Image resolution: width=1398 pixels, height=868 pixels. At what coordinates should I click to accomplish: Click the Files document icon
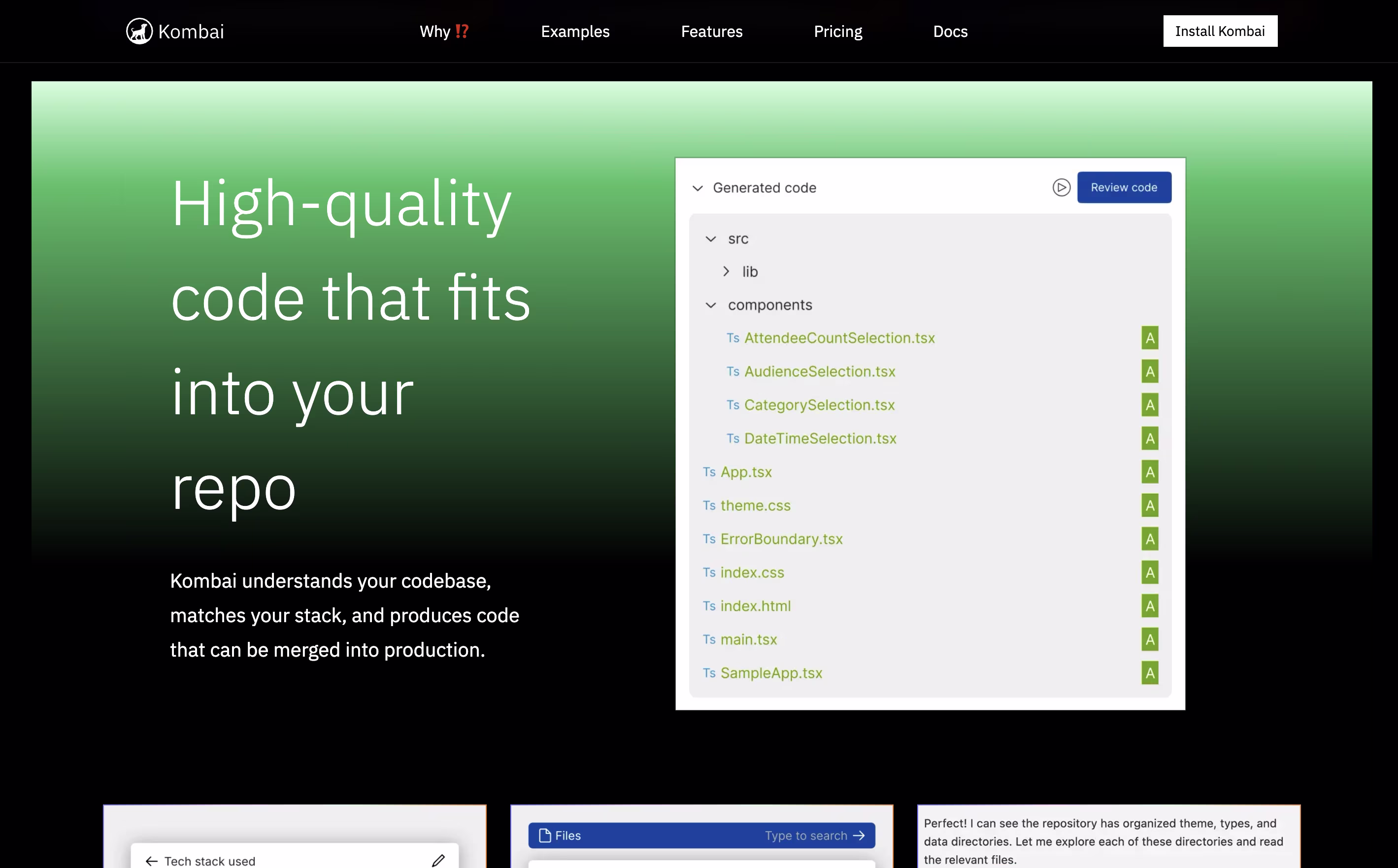pyautogui.click(x=545, y=836)
